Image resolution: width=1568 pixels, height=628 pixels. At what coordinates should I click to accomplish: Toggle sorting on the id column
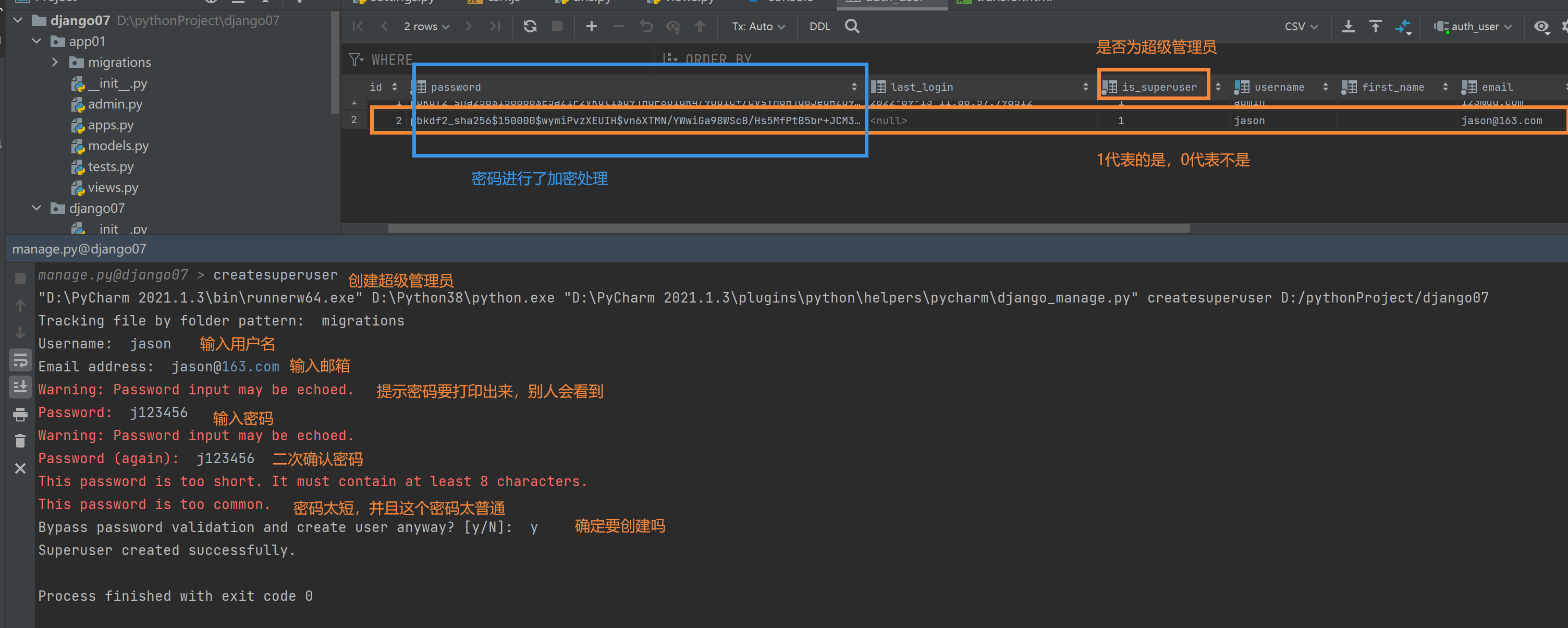point(395,87)
